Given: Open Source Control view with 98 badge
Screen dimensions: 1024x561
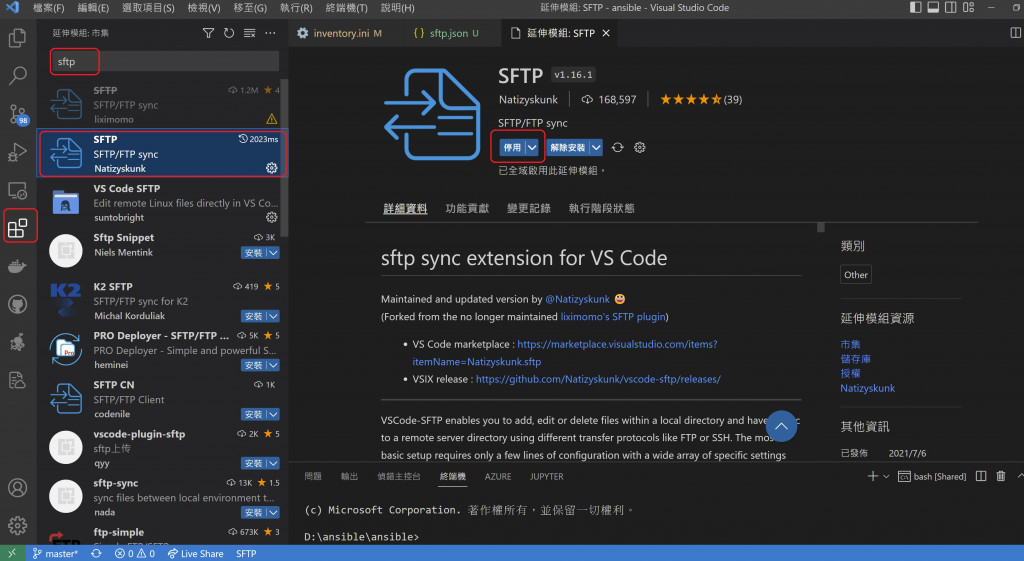Looking at the screenshot, I should 18,114.
